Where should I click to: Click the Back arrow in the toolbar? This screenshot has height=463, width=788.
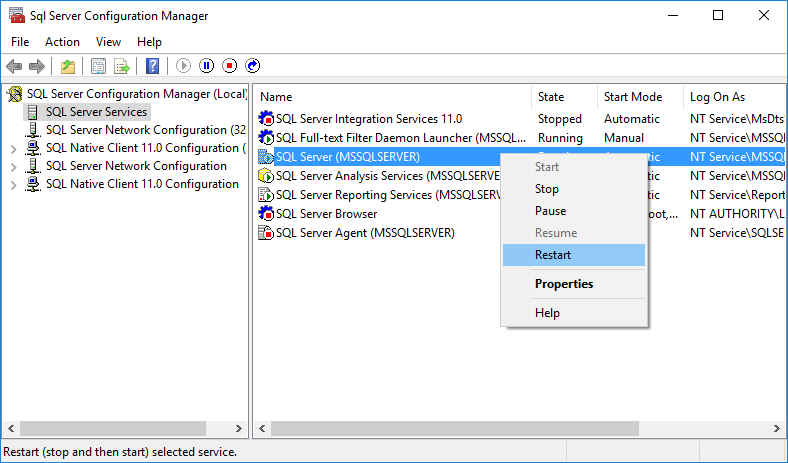[x=14, y=66]
